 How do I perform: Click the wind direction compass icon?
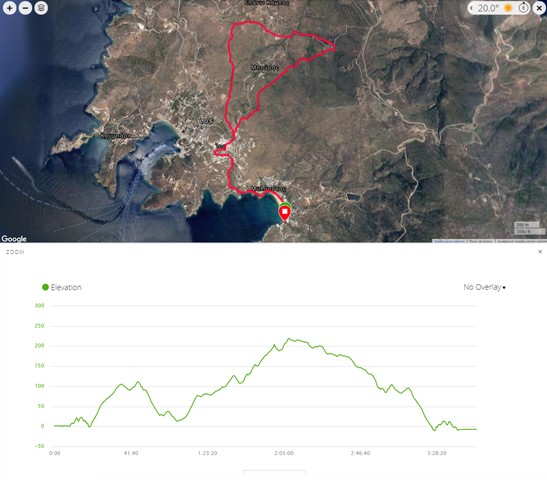coord(523,8)
